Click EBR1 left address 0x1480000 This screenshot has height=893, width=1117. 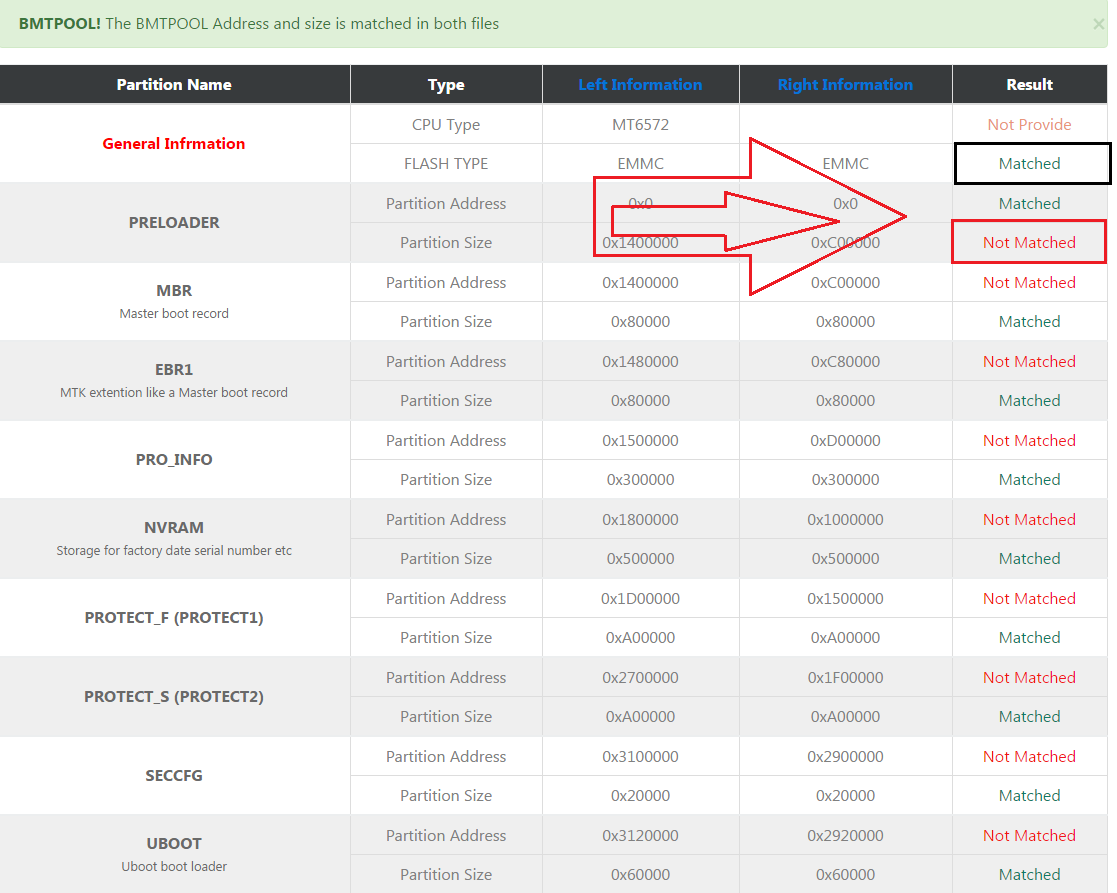point(640,362)
